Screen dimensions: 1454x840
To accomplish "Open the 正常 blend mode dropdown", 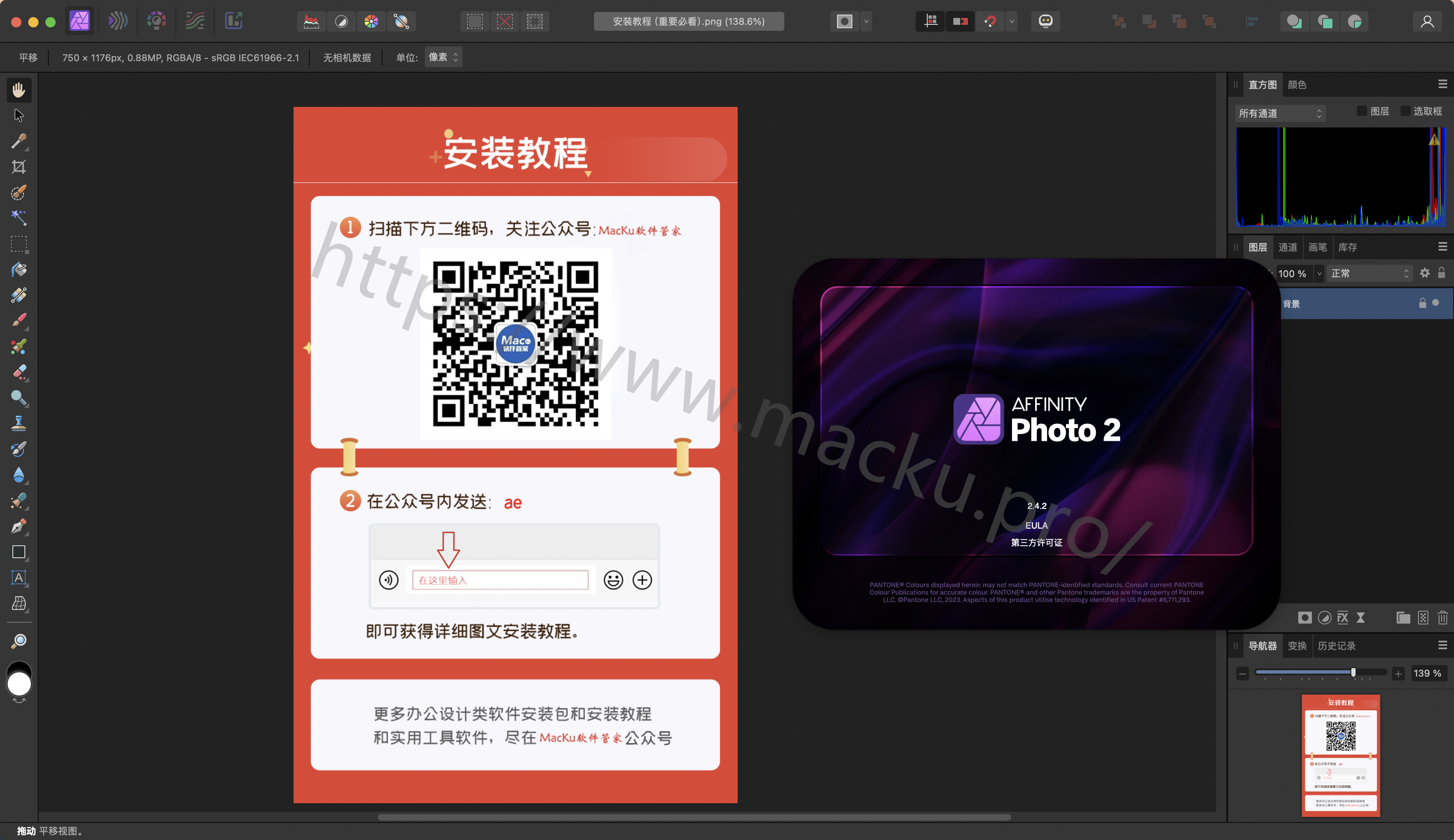I will click(x=1370, y=273).
